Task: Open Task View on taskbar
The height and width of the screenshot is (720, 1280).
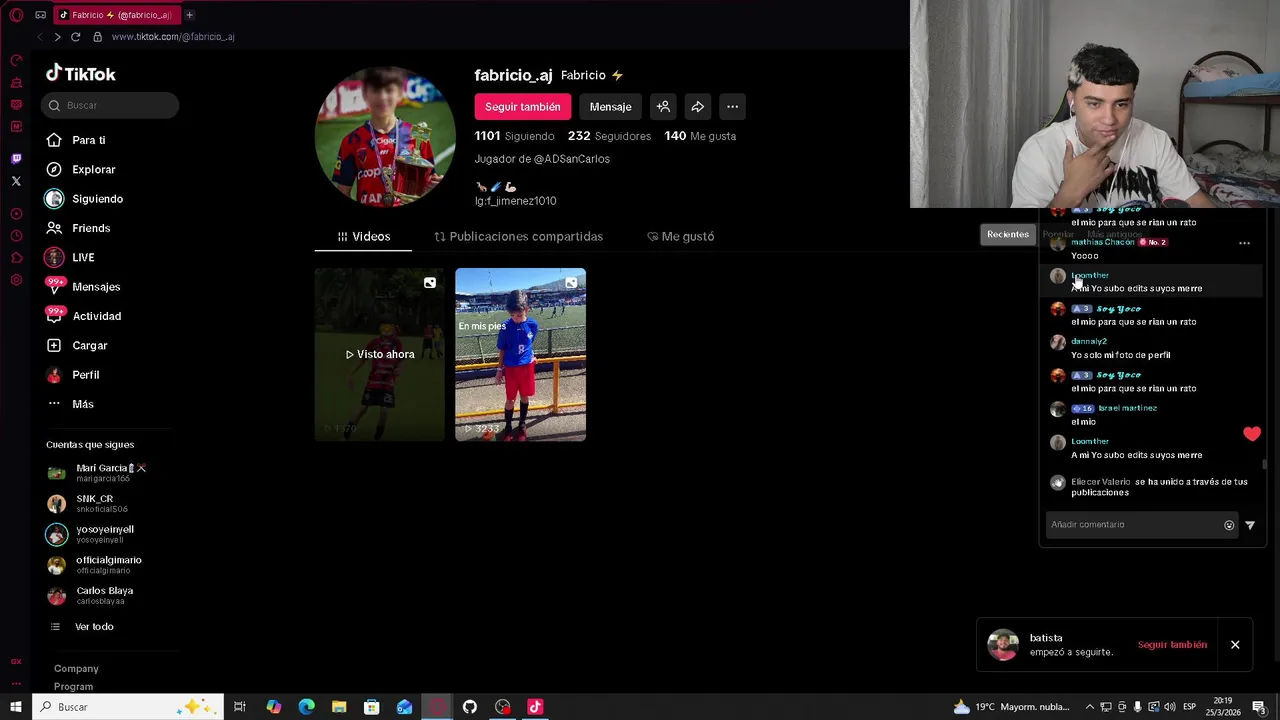Action: pyautogui.click(x=240, y=707)
